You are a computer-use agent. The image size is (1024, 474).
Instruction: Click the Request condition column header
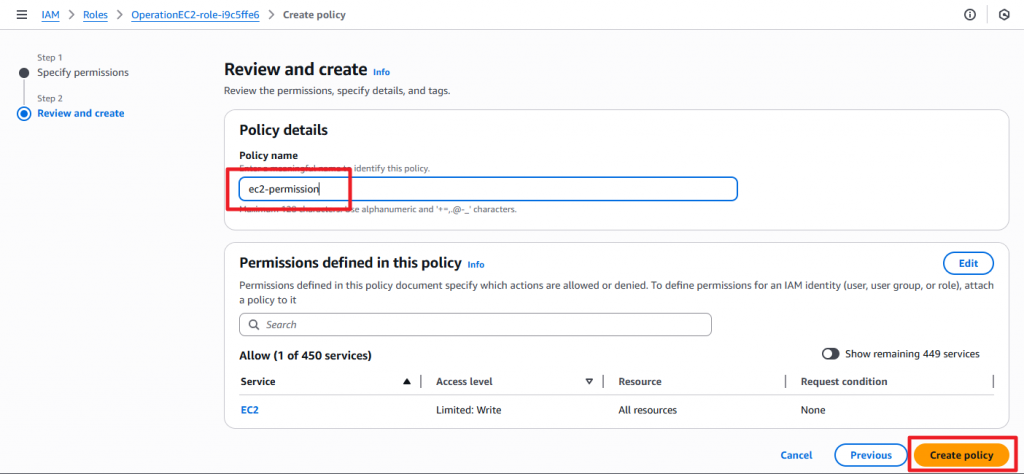tap(844, 381)
